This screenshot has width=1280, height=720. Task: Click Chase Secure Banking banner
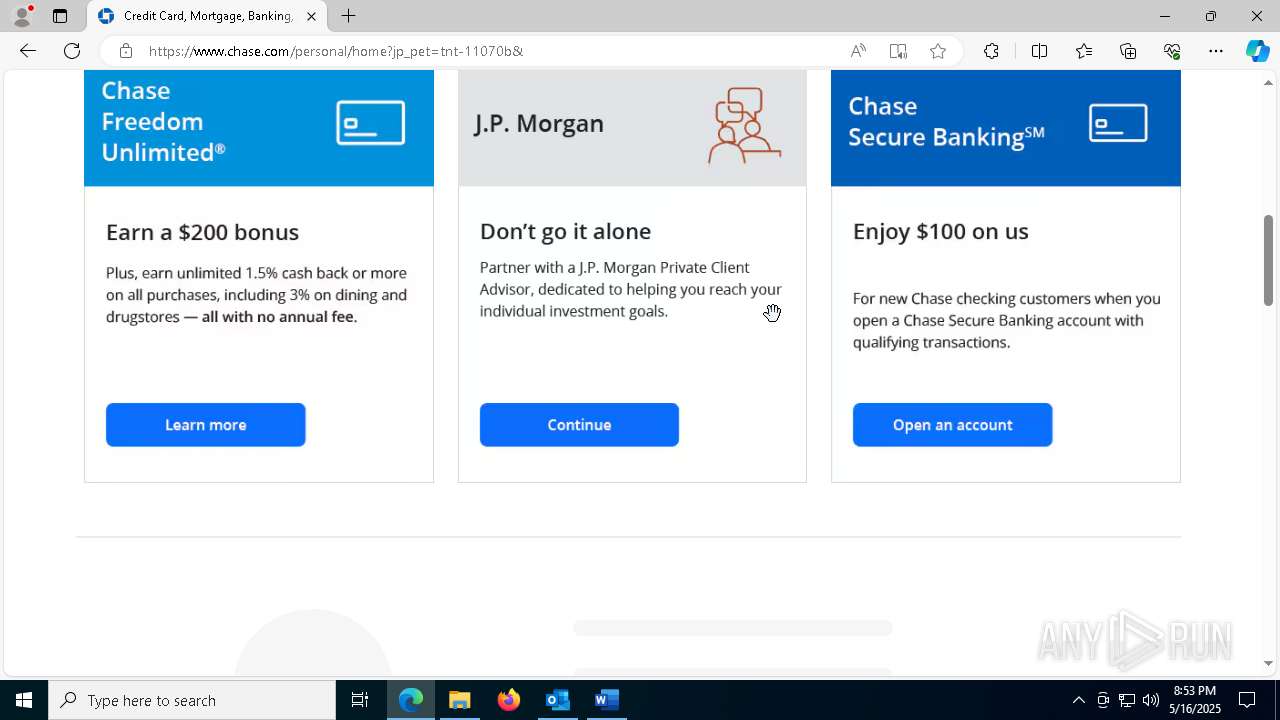click(1006, 128)
